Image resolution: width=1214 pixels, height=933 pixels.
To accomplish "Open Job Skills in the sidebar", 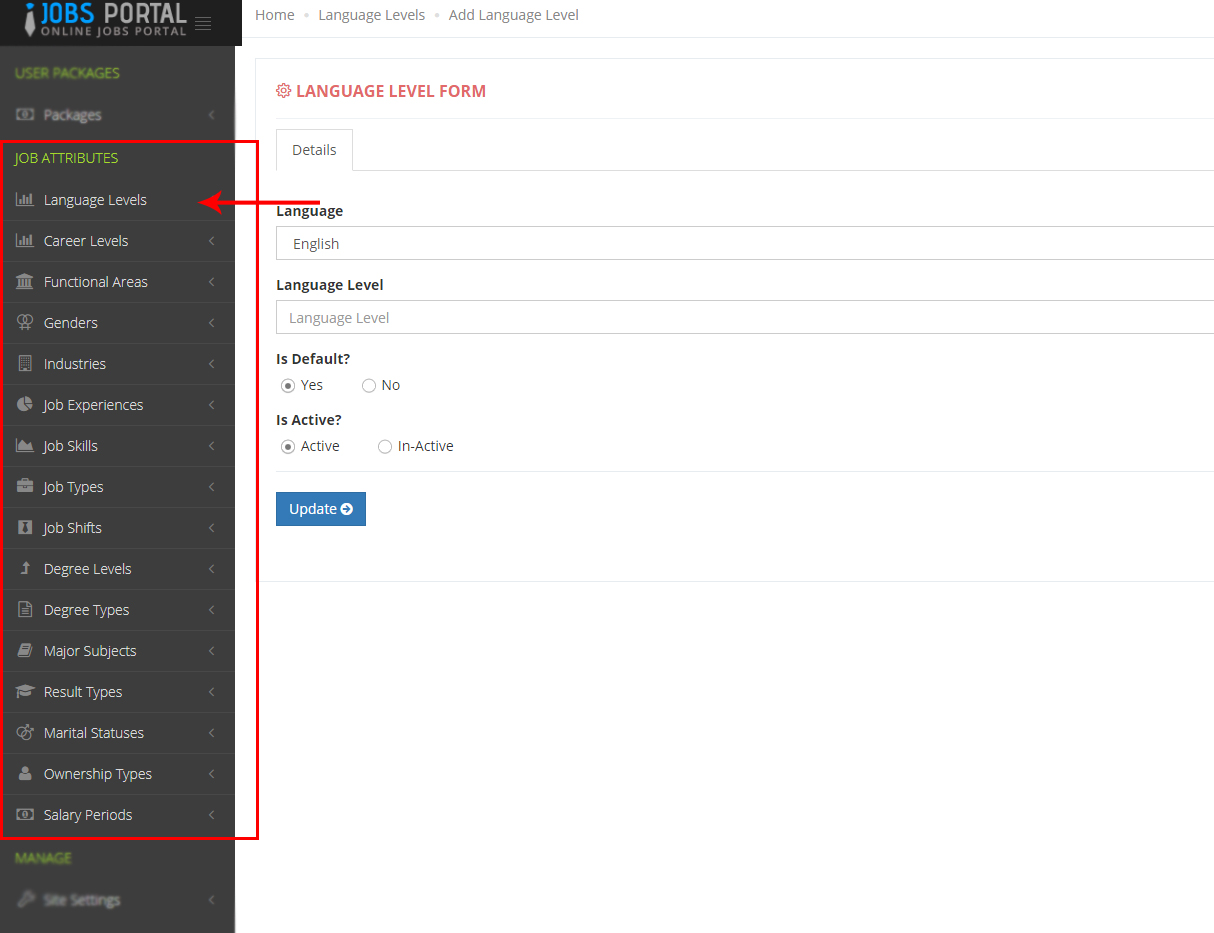I will click(x=71, y=446).
